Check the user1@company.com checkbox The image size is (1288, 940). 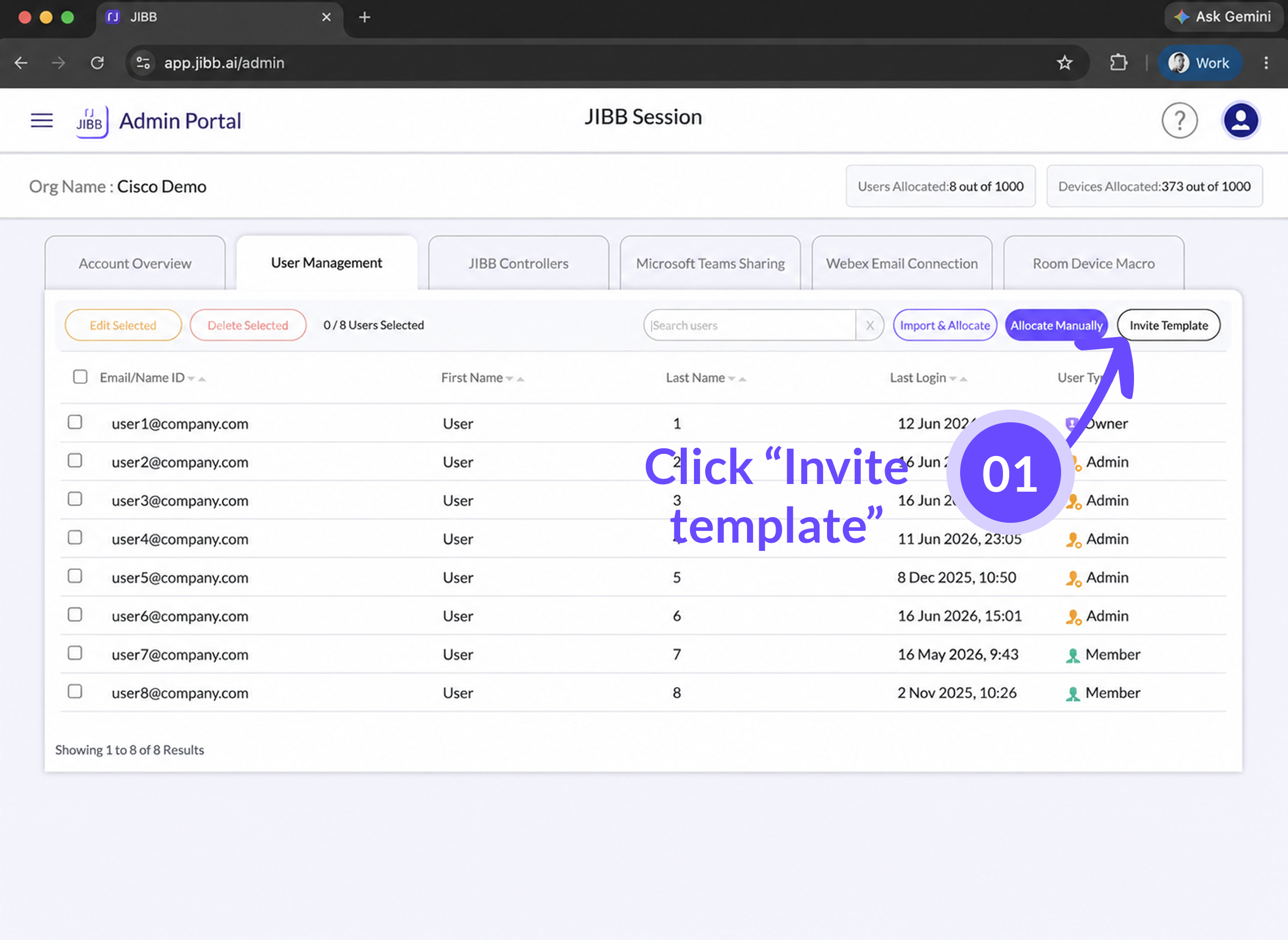point(75,422)
